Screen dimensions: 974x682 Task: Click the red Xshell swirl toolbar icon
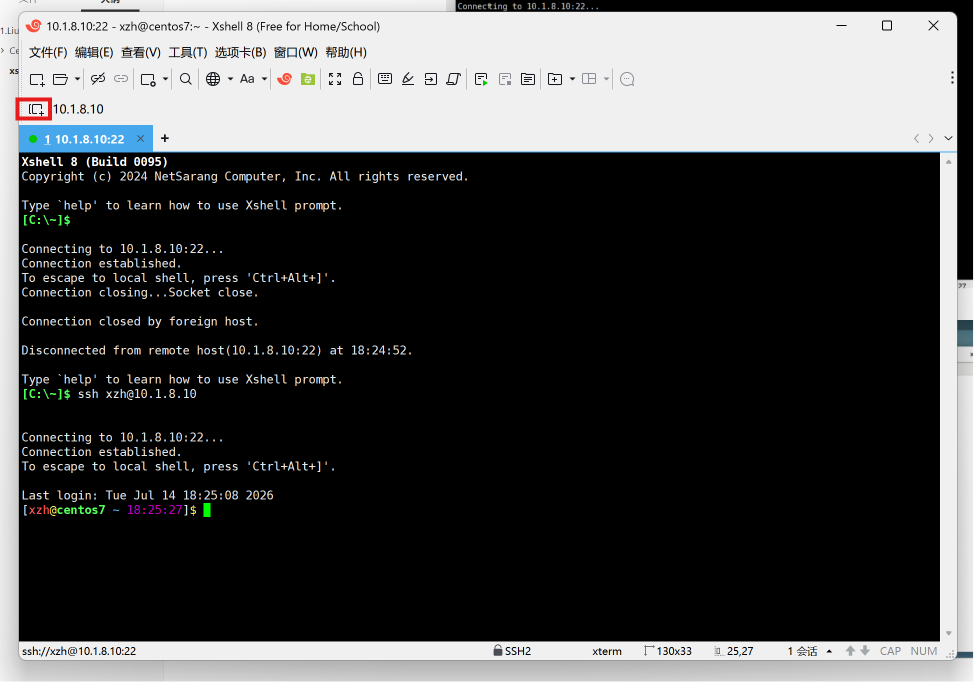pos(284,79)
